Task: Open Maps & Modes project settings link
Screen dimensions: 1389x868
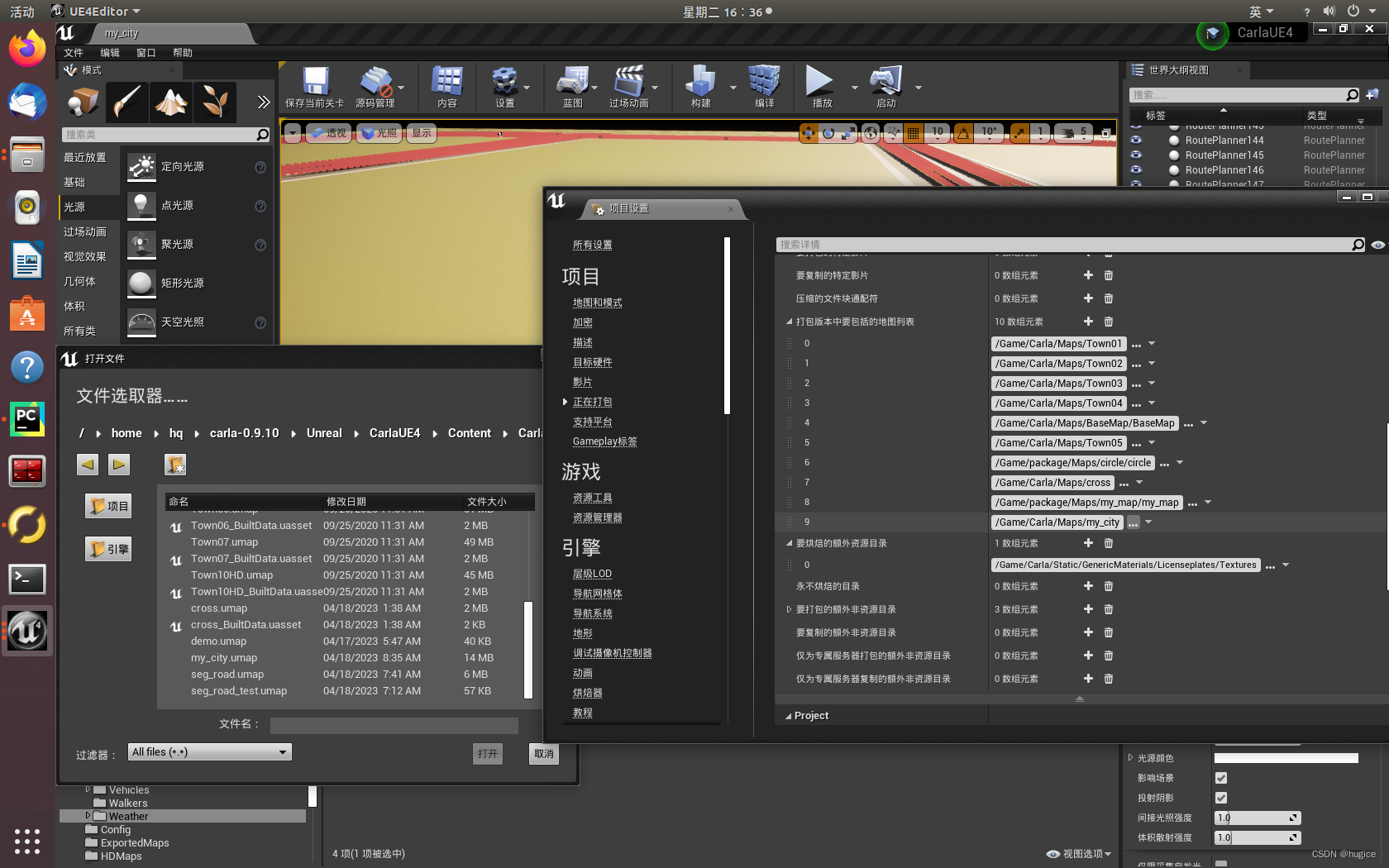Action: 597,303
